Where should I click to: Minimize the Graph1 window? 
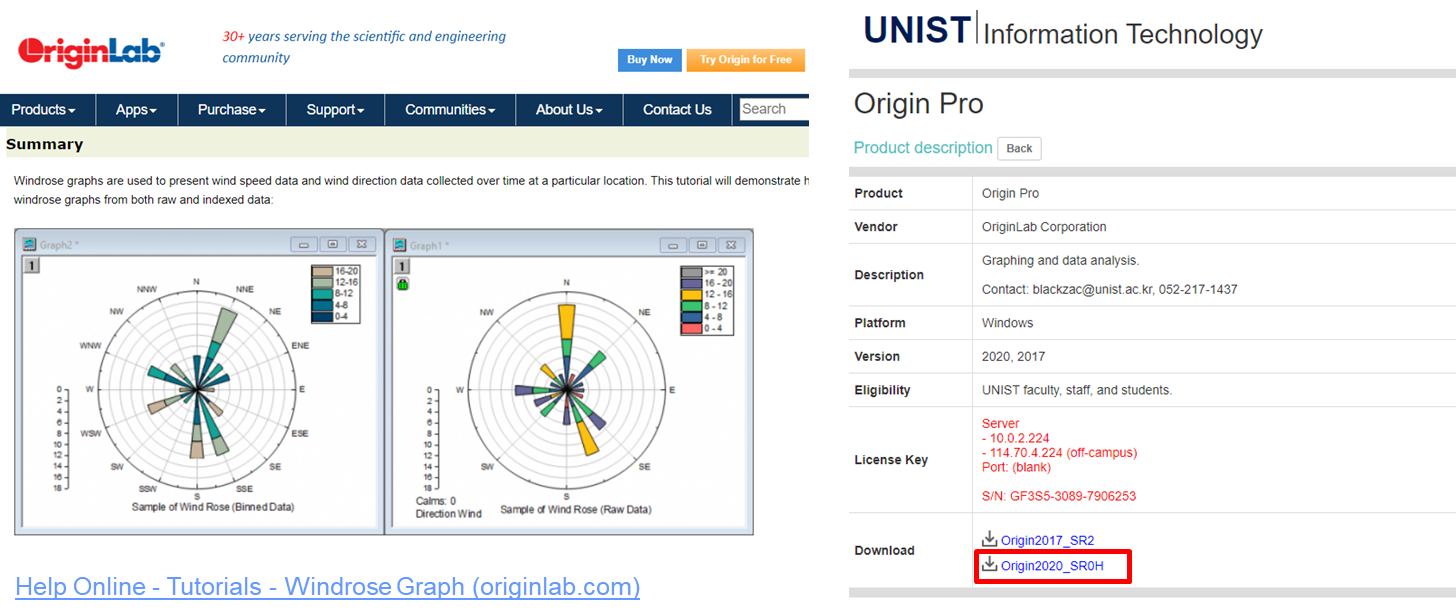pos(673,245)
